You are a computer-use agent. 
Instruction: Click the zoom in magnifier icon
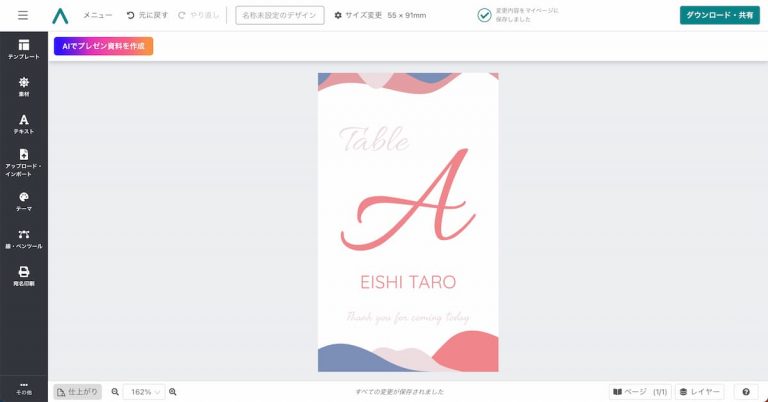(x=173, y=392)
